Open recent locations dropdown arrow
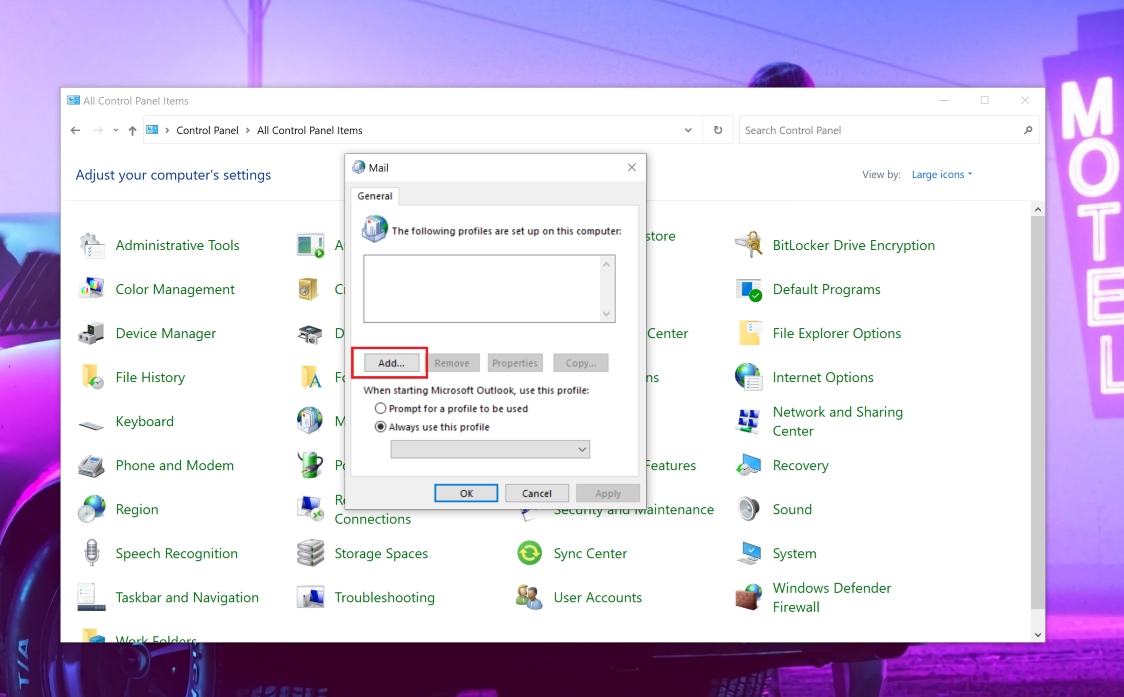The image size is (1124, 697). coord(115,130)
